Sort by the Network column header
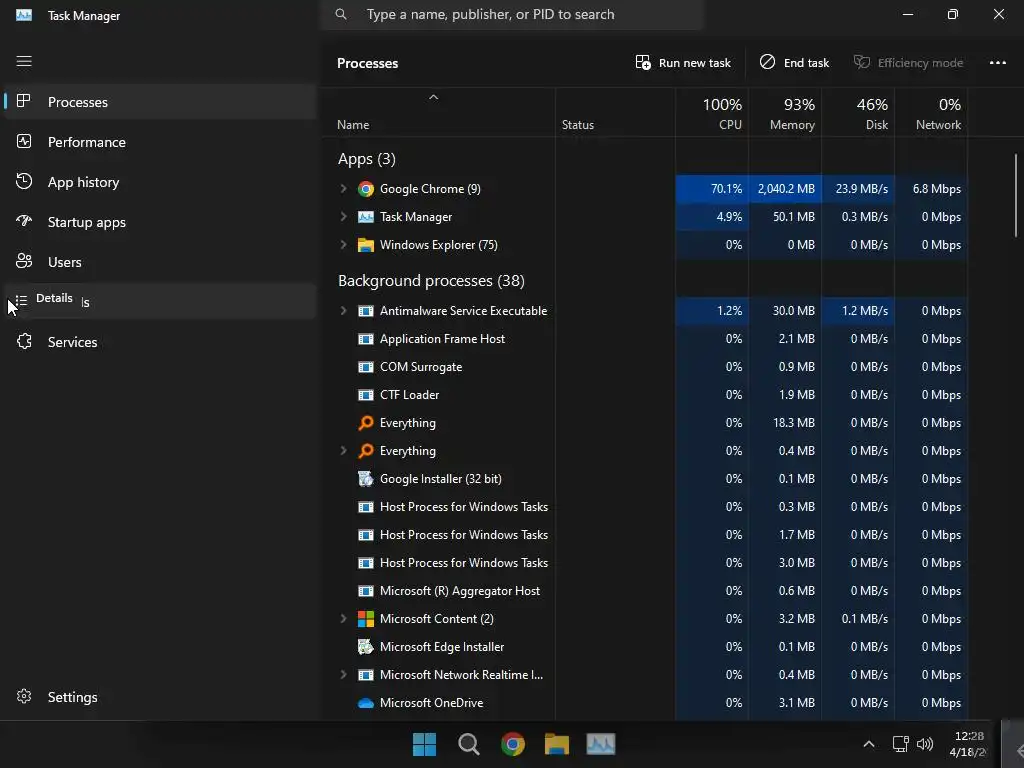1024x768 pixels. [x=931, y=113]
